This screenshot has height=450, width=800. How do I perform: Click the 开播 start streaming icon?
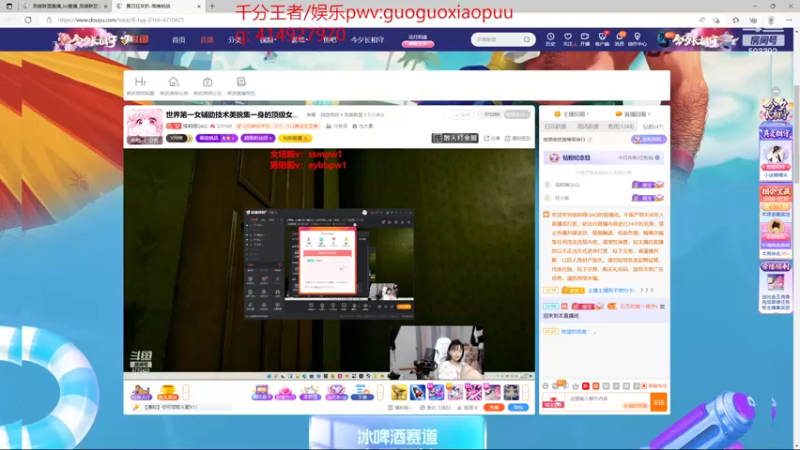585,39
